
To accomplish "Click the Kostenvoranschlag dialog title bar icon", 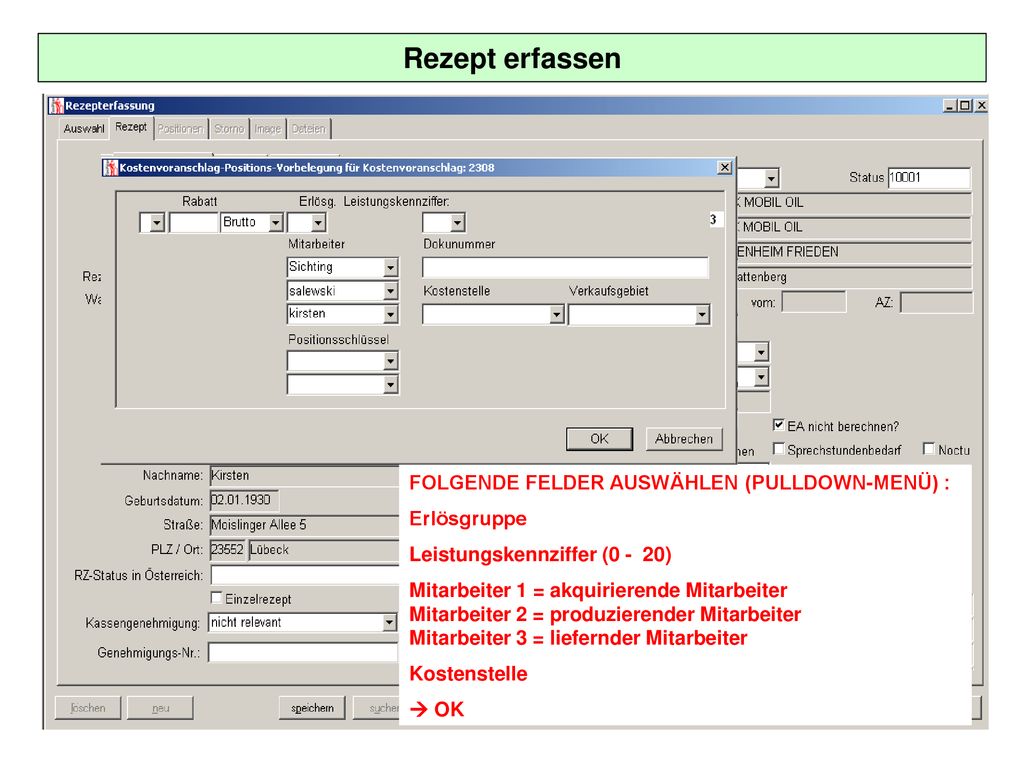I will pos(110,168).
